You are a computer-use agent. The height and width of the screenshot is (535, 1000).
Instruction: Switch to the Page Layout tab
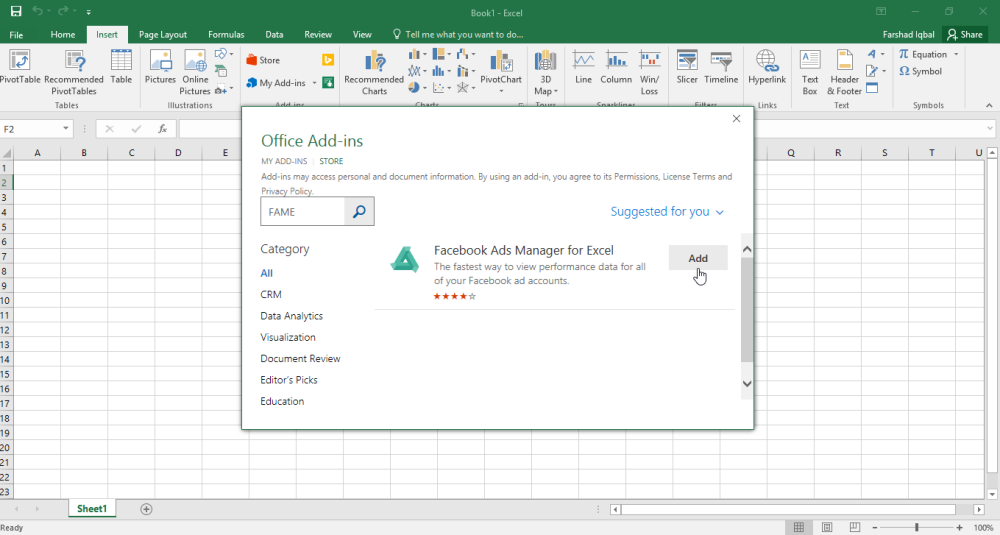point(163,34)
